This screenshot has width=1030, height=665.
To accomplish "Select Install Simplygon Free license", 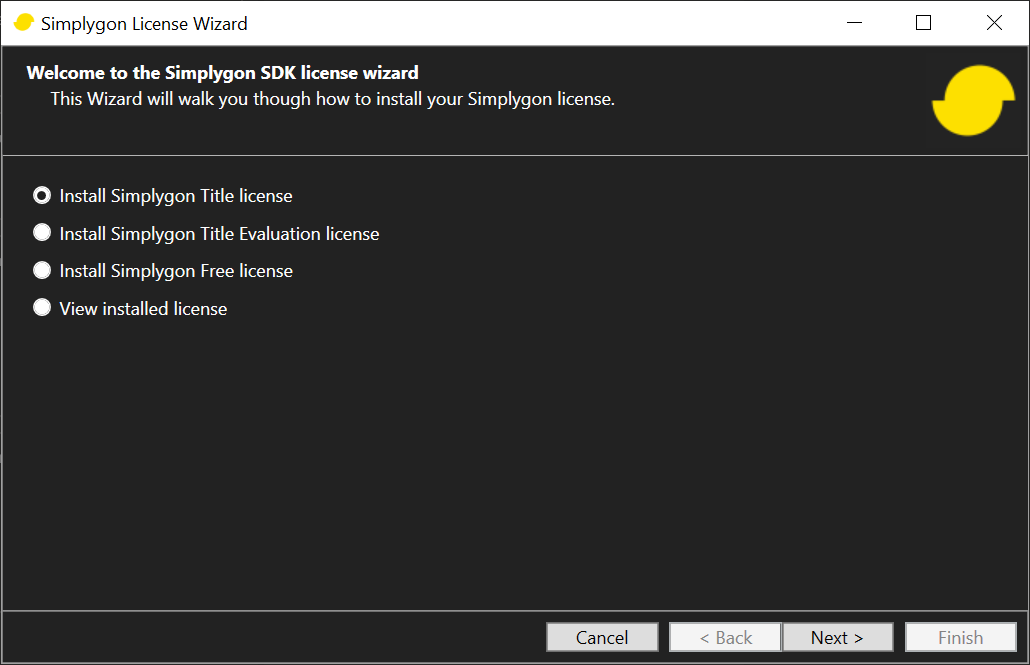I will (41, 269).
